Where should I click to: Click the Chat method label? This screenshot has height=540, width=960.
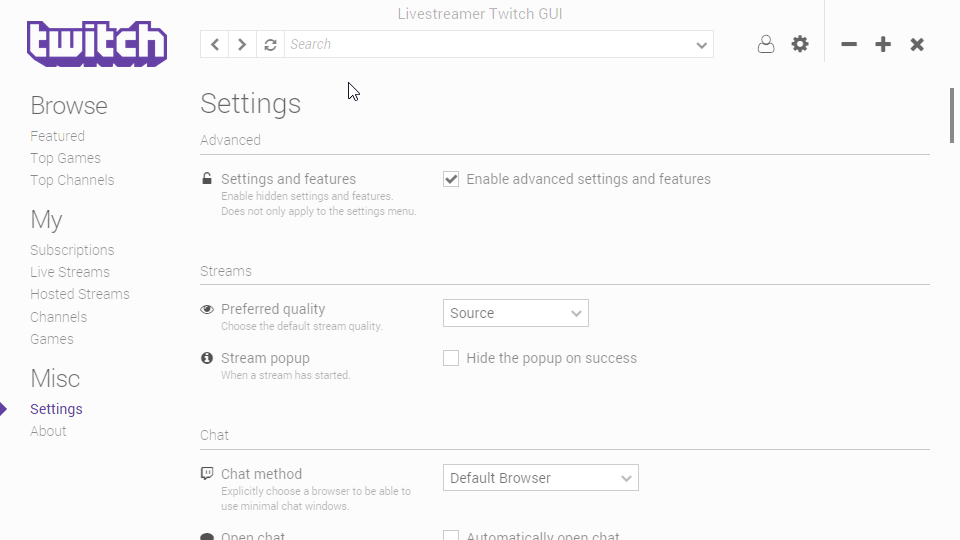(261, 474)
